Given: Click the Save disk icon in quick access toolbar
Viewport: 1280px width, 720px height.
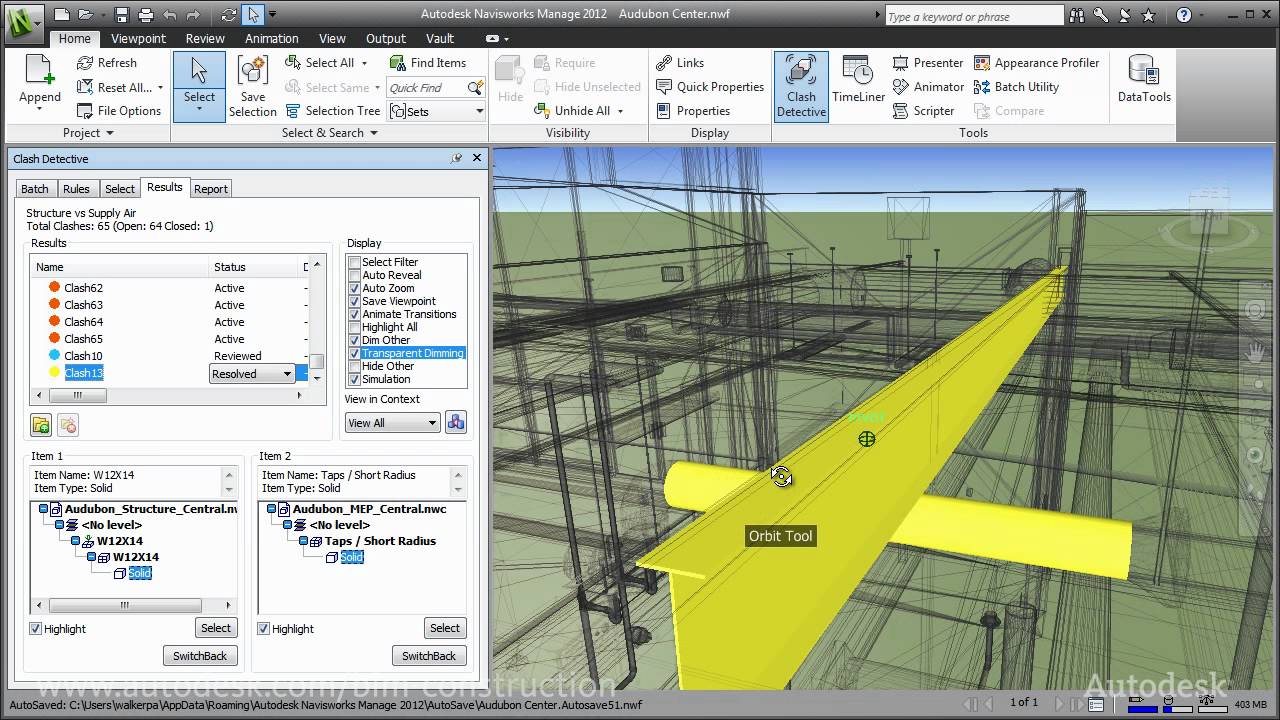Looking at the screenshot, I should click(x=122, y=15).
